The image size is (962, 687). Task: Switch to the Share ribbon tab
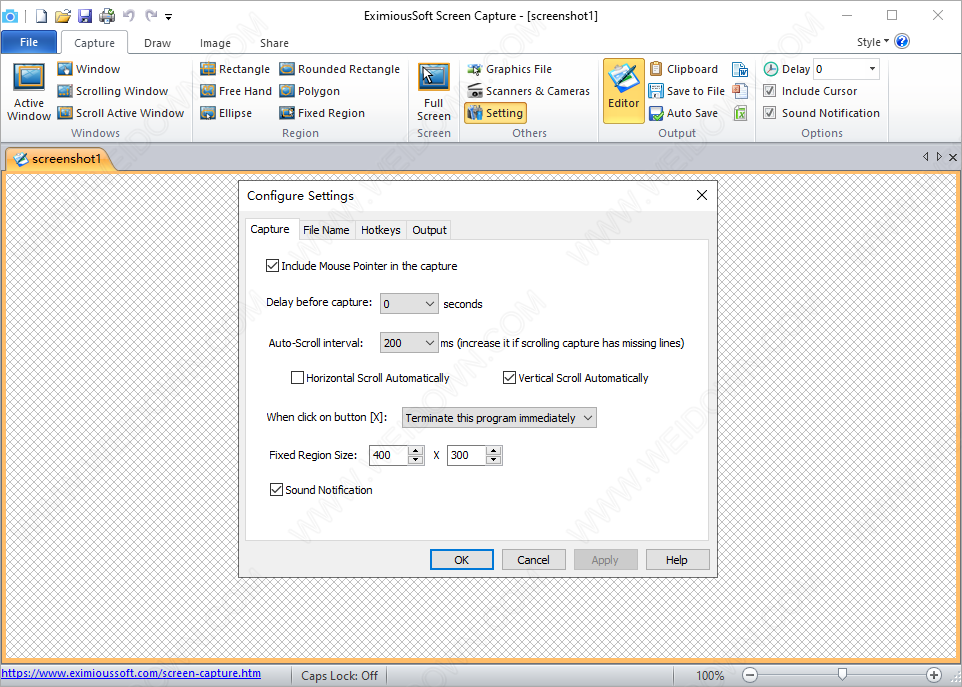point(274,43)
